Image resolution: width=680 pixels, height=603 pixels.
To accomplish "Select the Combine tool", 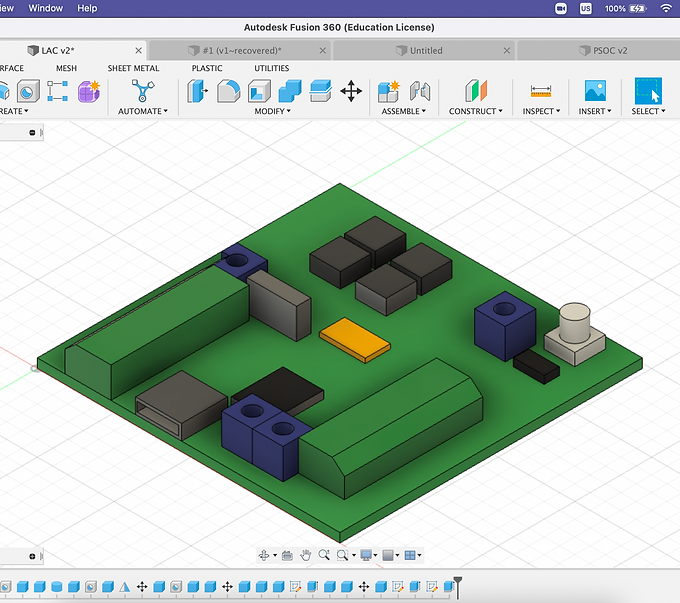I will 290,91.
